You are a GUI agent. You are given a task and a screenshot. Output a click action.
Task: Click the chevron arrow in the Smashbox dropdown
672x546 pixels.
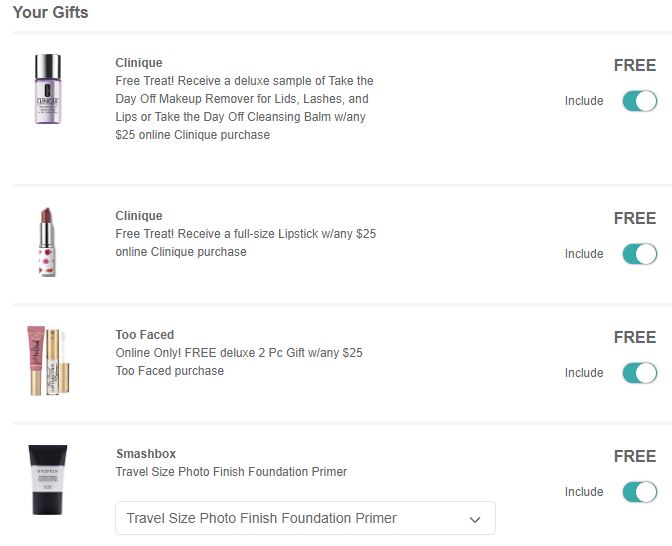click(476, 519)
